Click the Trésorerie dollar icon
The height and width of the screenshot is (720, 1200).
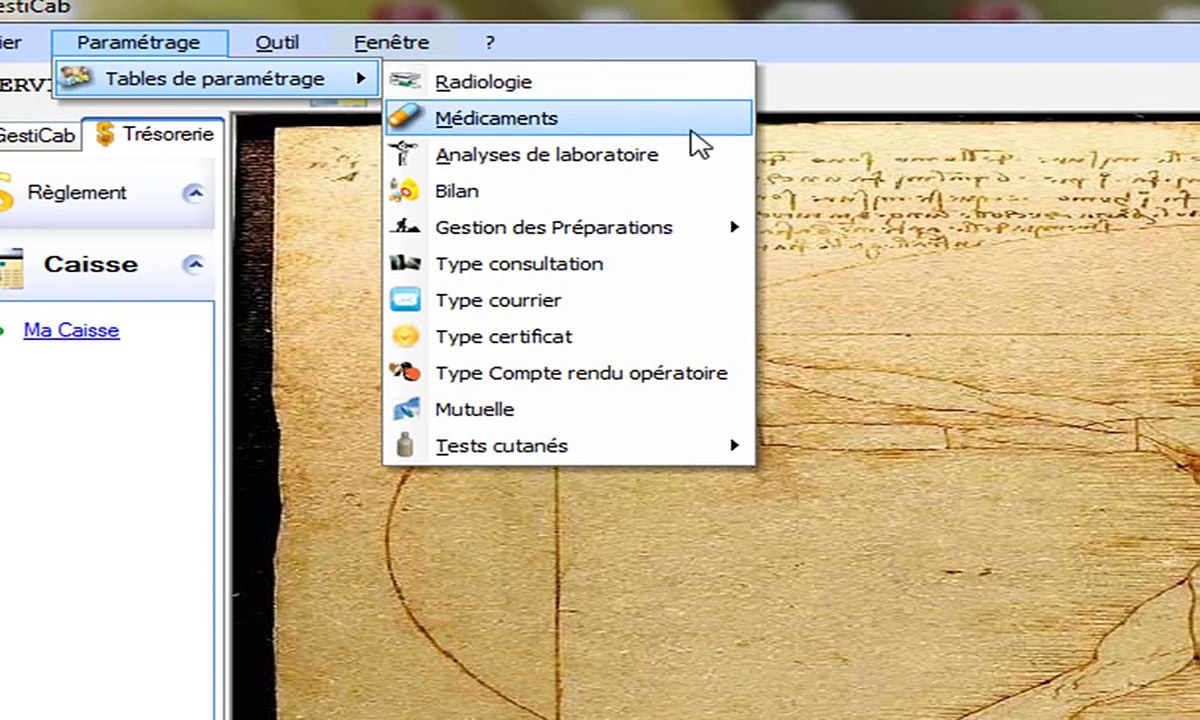point(105,135)
